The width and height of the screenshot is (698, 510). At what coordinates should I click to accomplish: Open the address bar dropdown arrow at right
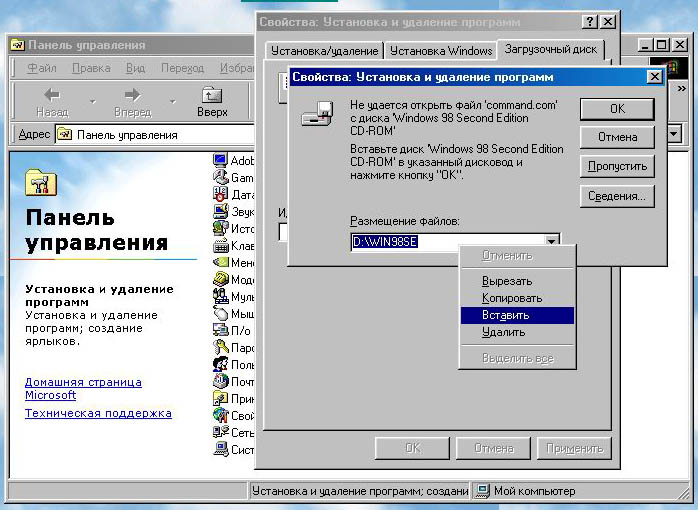tap(674, 134)
